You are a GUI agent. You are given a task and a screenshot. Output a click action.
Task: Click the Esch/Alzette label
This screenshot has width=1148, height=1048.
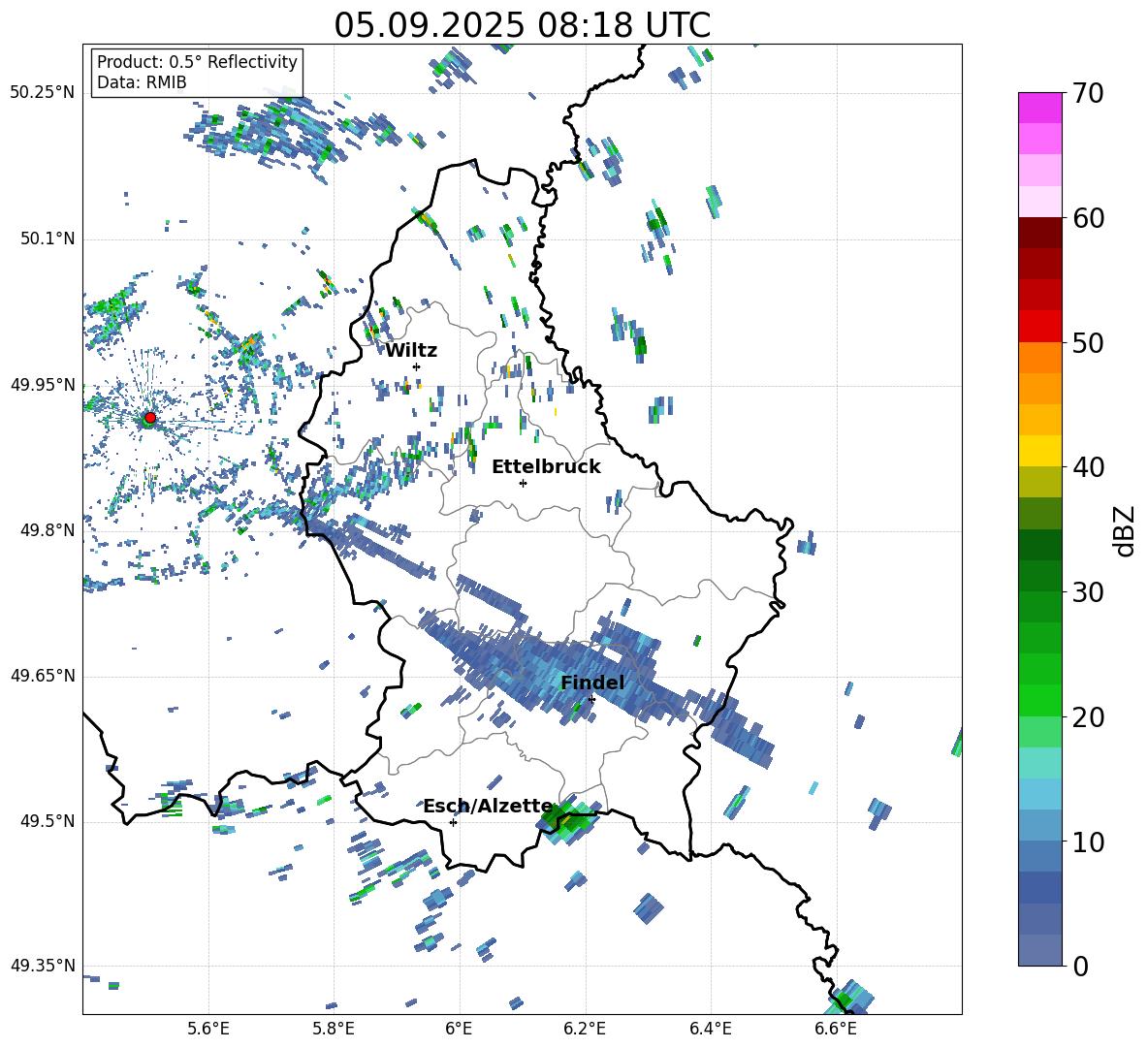(x=488, y=807)
